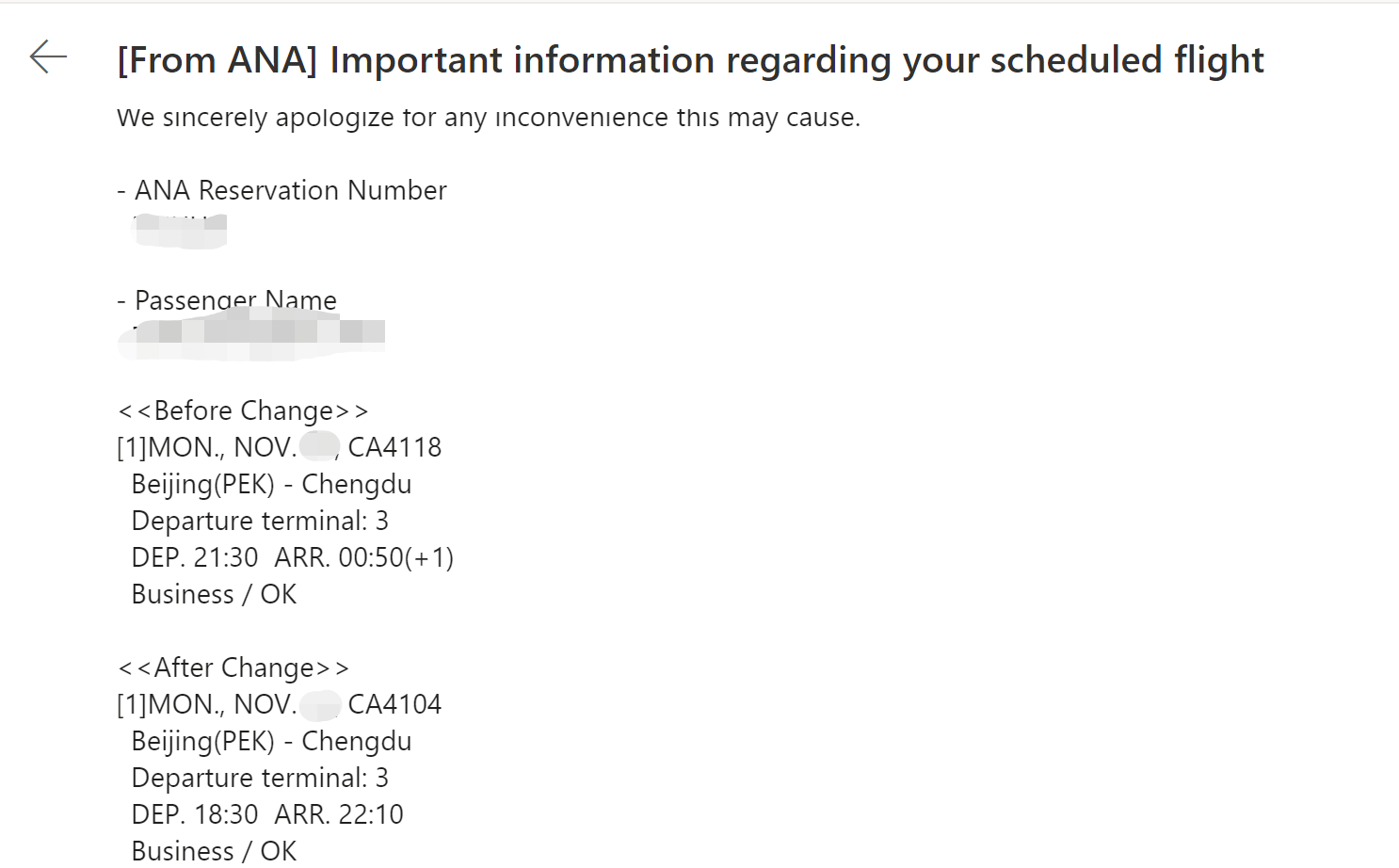Click Departure terminal line under Before Change
Viewport: 1399px width, 868px height.
point(260,521)
